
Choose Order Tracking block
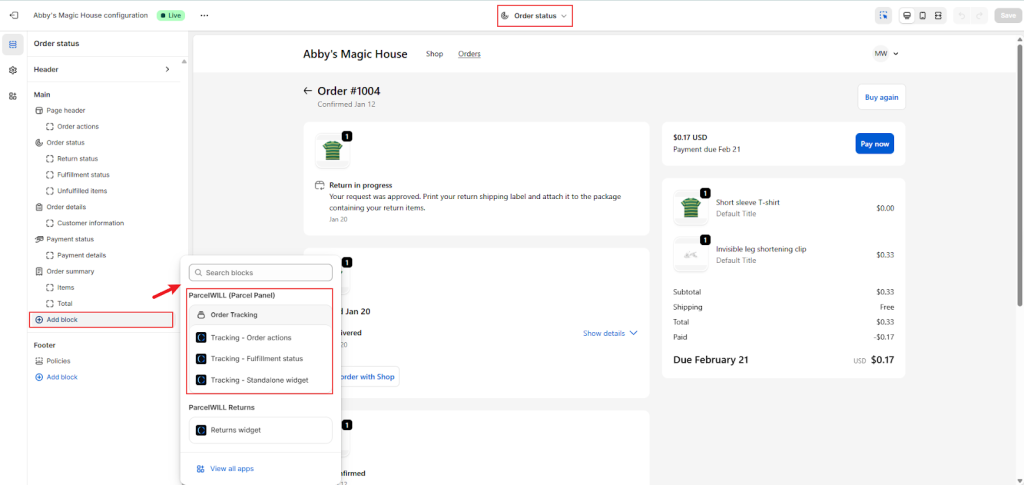[261, 315]
